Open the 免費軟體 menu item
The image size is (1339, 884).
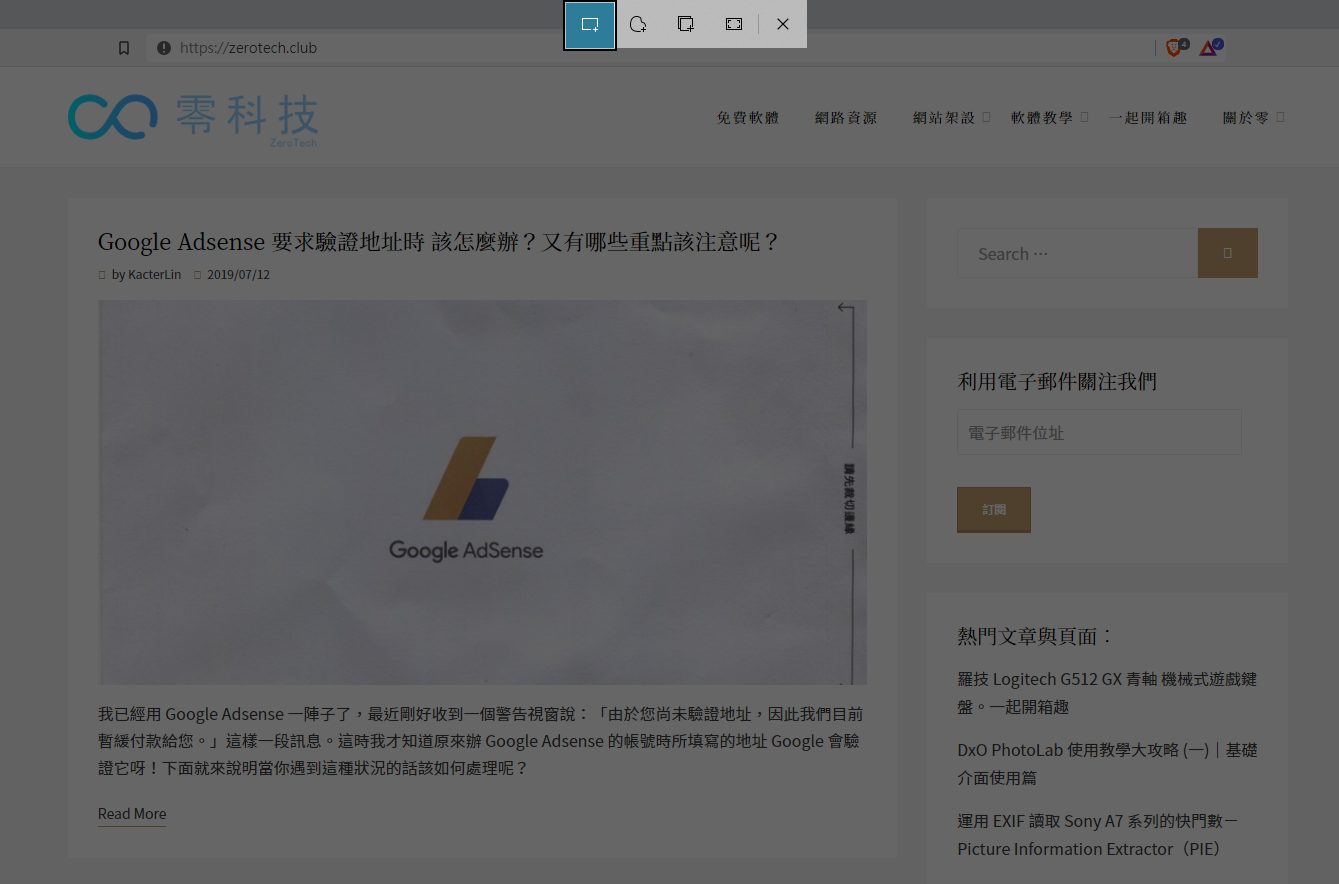[x=747, y=118]
